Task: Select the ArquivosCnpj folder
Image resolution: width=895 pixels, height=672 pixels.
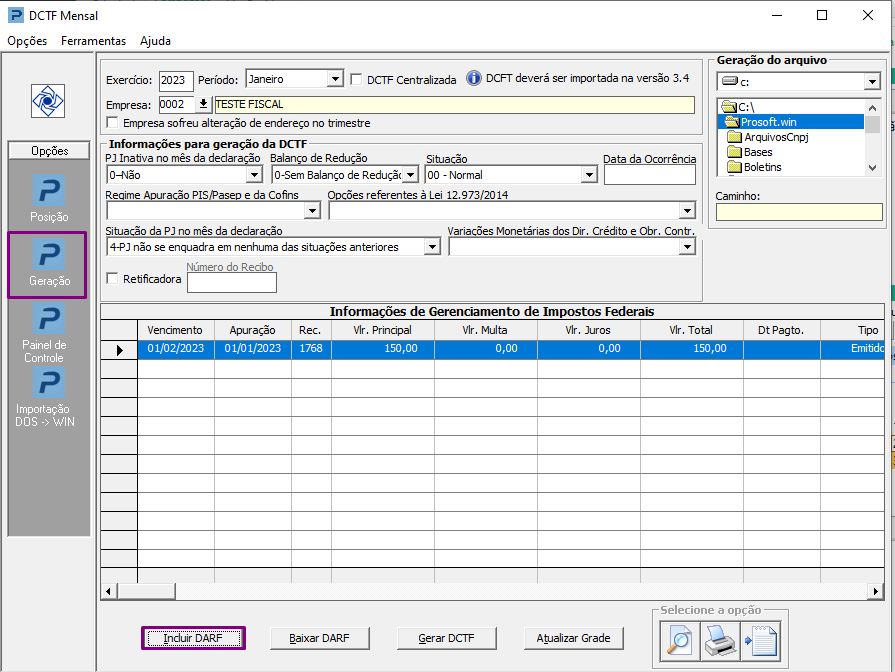Action: (x=768, y=137)
